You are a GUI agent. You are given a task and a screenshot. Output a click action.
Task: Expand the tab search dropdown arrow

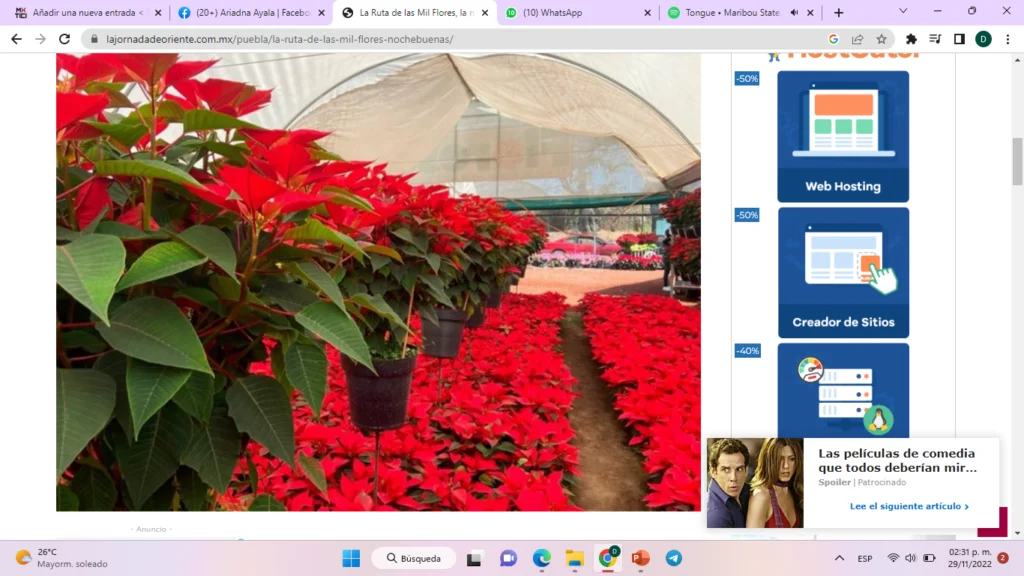pyautogui.click(x=903, y=12)
